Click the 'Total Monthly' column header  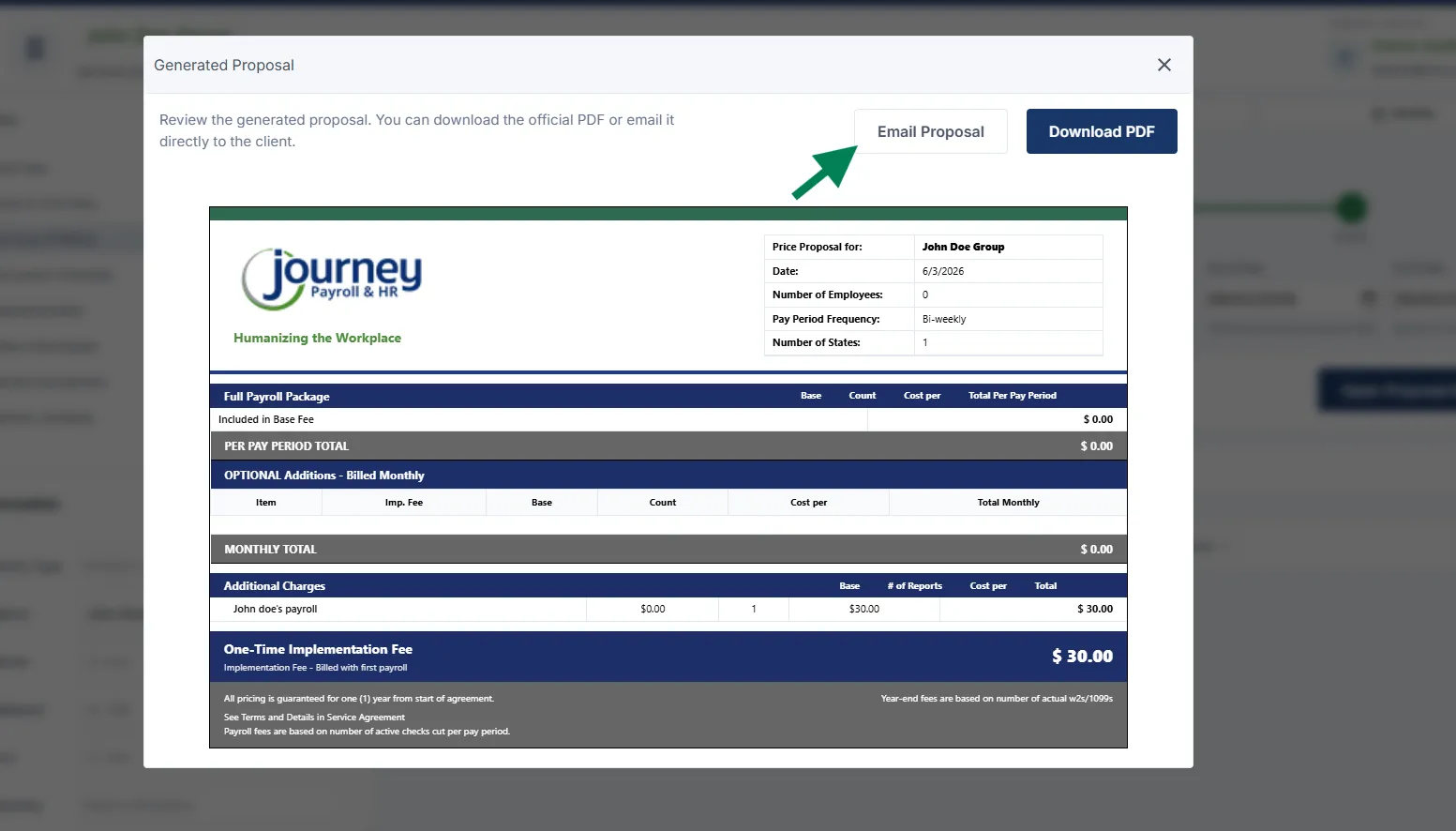point(1008,503)
